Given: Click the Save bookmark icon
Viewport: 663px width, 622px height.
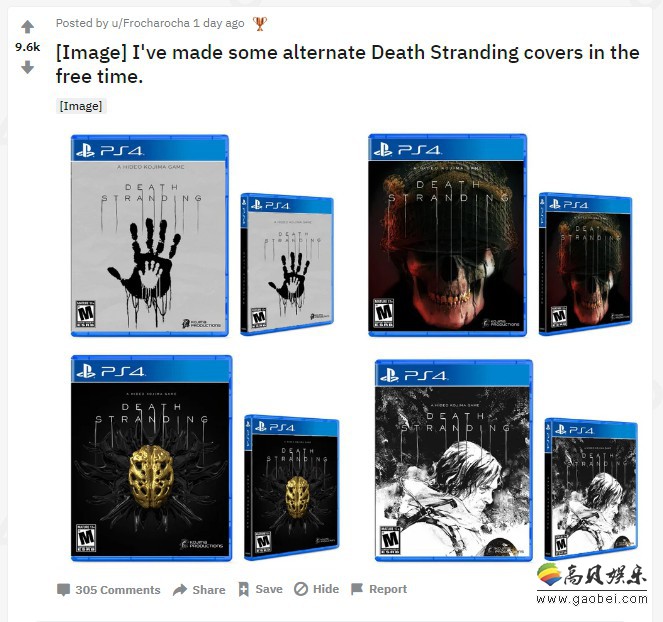Looking at the screenshot, I should 243,589.
